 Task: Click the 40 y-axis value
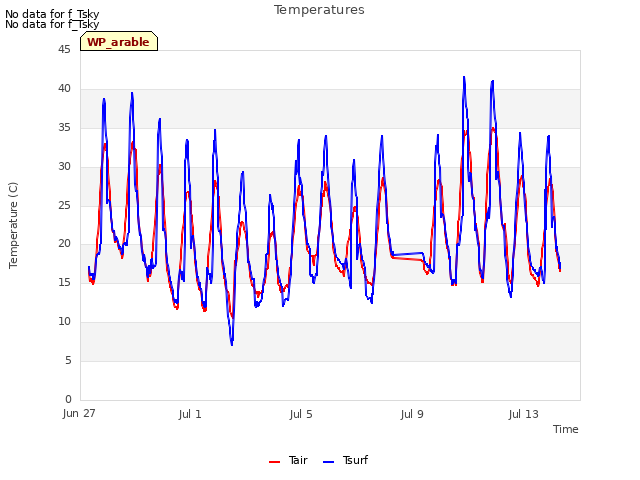click(64, 89)
